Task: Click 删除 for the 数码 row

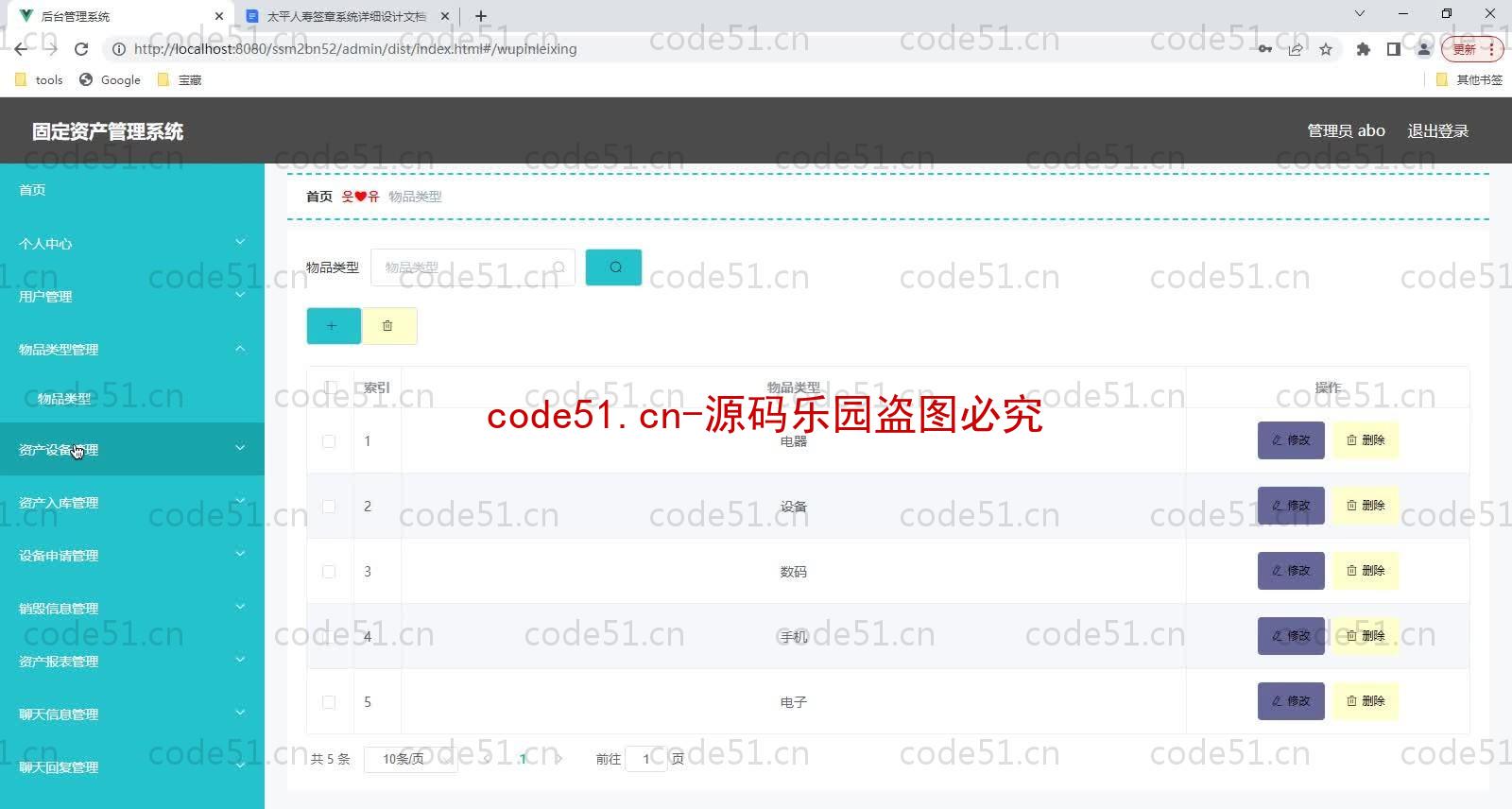Action: click(1366, 571)
